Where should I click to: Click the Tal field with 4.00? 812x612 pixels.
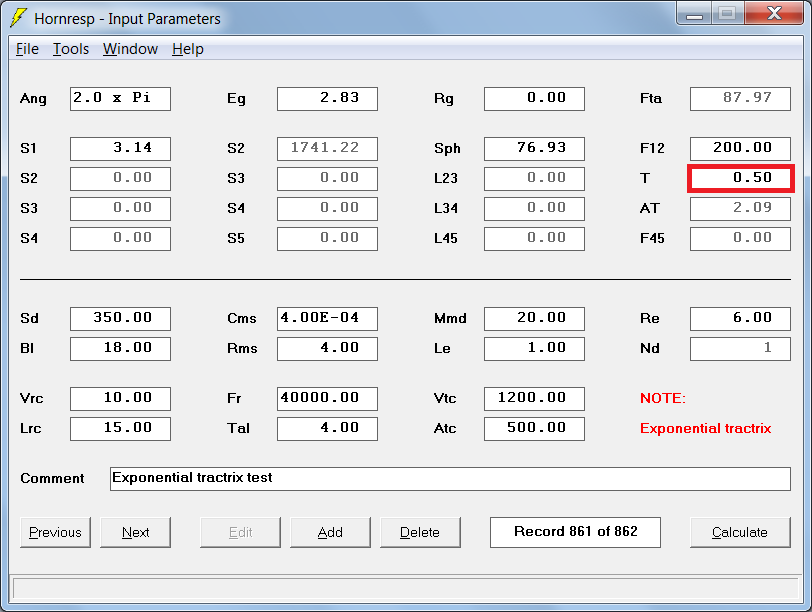pyautogui.click(x=327, y=429)
